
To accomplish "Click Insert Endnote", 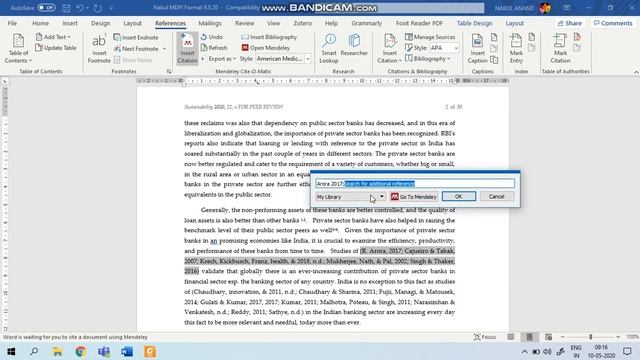I will point(136,38).
